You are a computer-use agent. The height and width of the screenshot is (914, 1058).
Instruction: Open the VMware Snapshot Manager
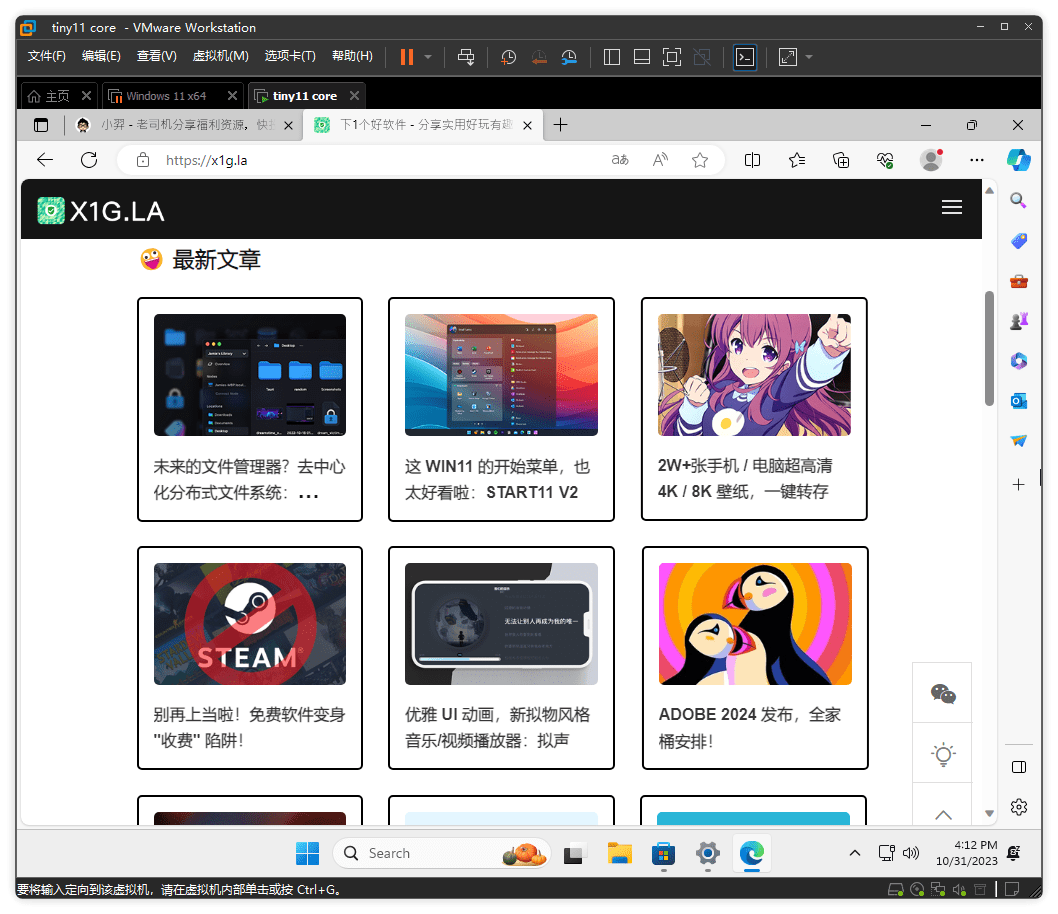(570, 57)
